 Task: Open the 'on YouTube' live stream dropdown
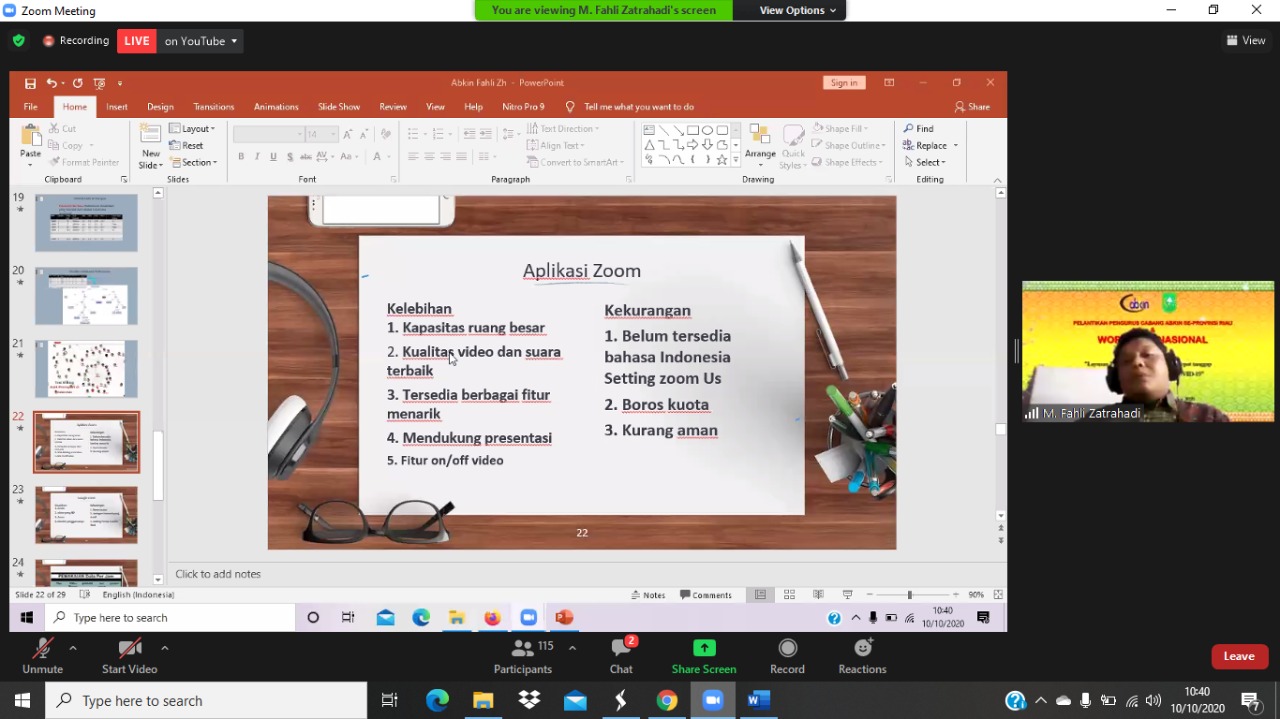click(201, 41)
